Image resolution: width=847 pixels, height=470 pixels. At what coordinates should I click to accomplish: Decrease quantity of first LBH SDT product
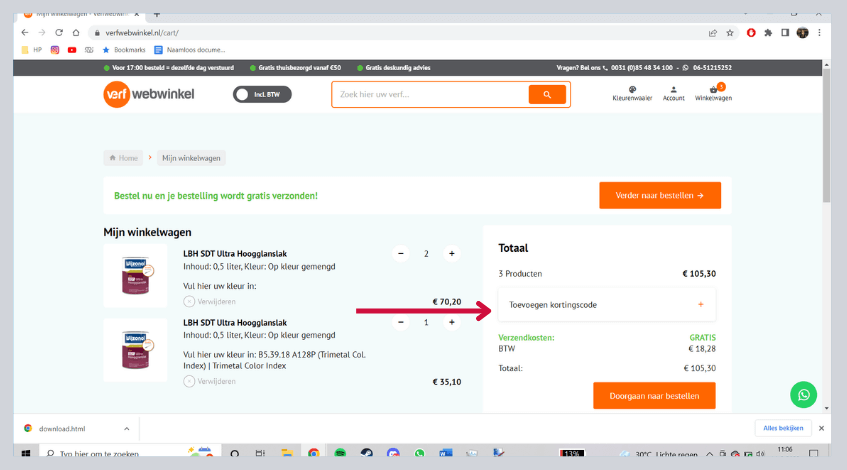(x=401, y=253)
